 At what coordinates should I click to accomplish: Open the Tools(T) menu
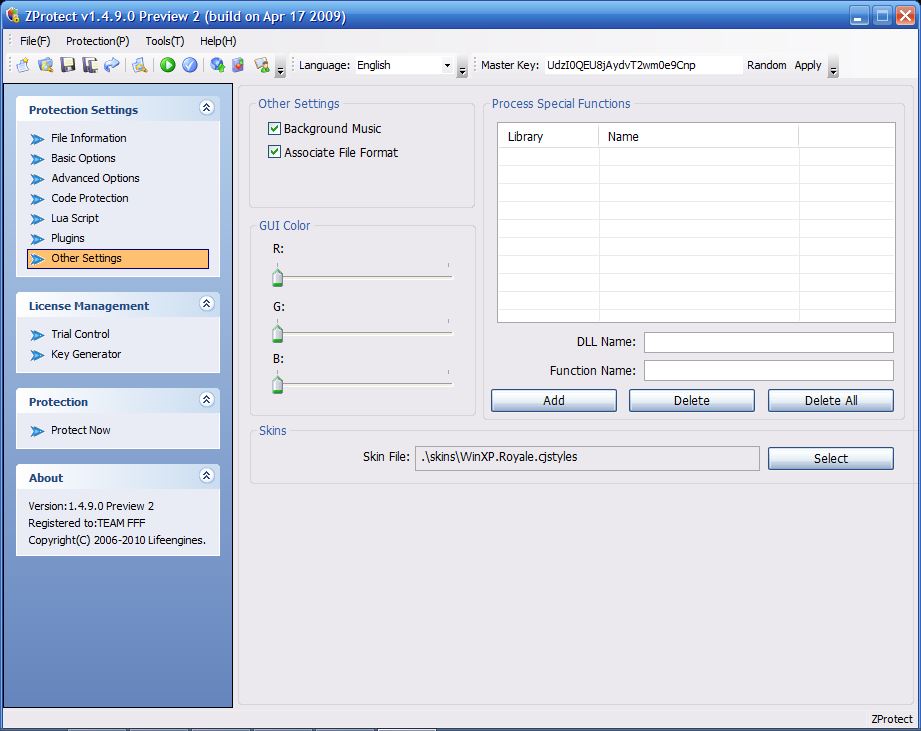[x=164, y=41]
